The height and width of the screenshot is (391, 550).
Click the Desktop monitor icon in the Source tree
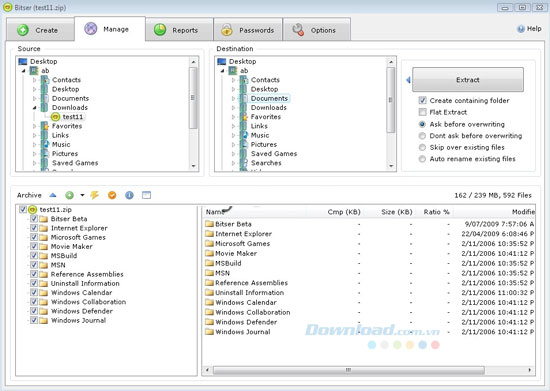tap(23, 61)
